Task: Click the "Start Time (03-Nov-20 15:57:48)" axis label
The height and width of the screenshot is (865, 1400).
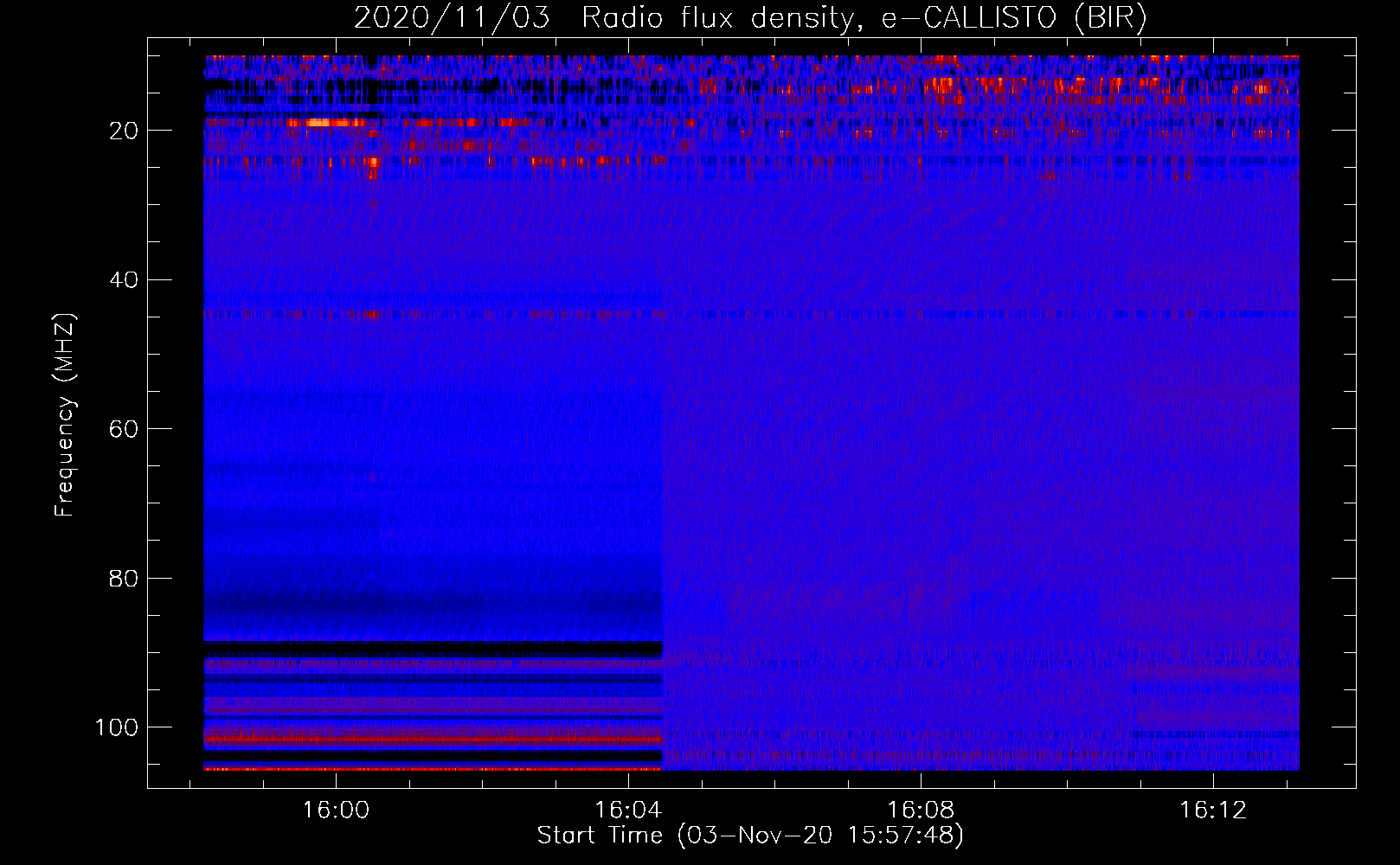Action: 750,836
